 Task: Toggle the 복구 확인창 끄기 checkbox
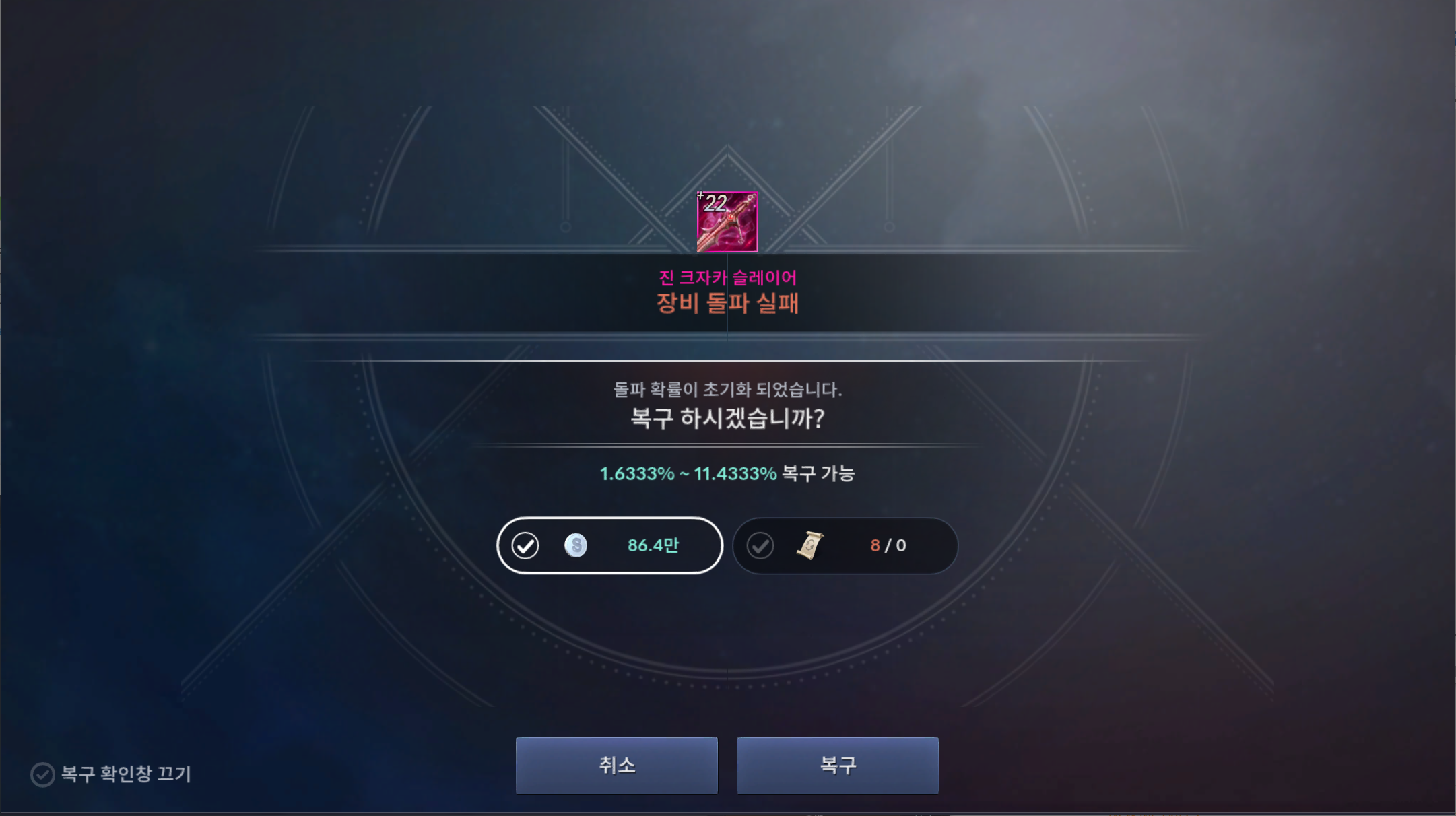42,775
